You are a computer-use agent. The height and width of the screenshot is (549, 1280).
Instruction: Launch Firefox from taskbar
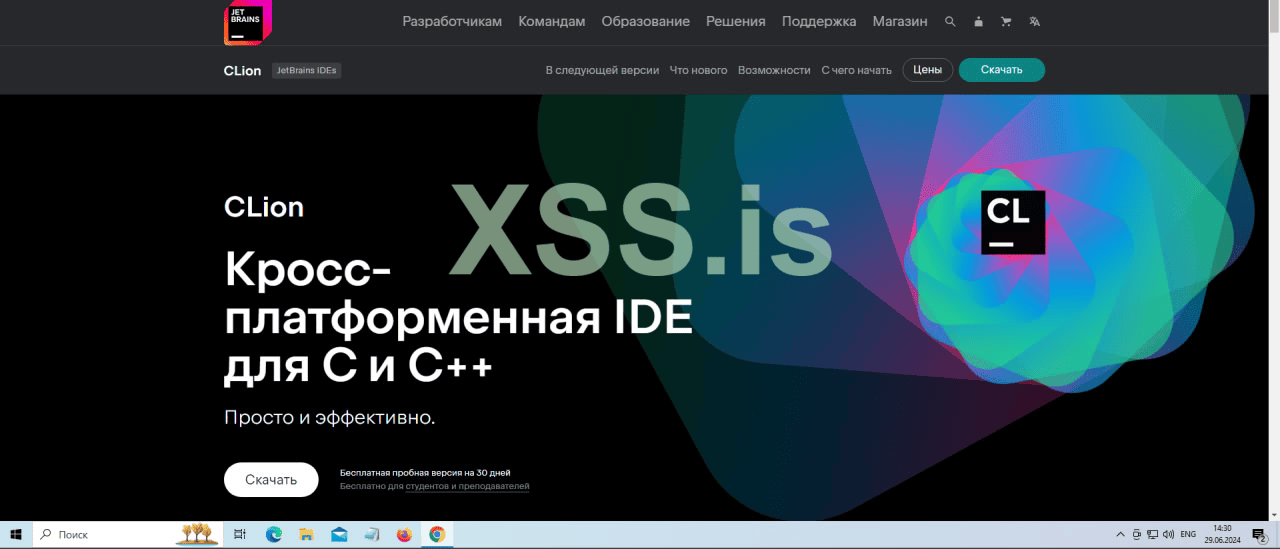click(x=404, y=535)
